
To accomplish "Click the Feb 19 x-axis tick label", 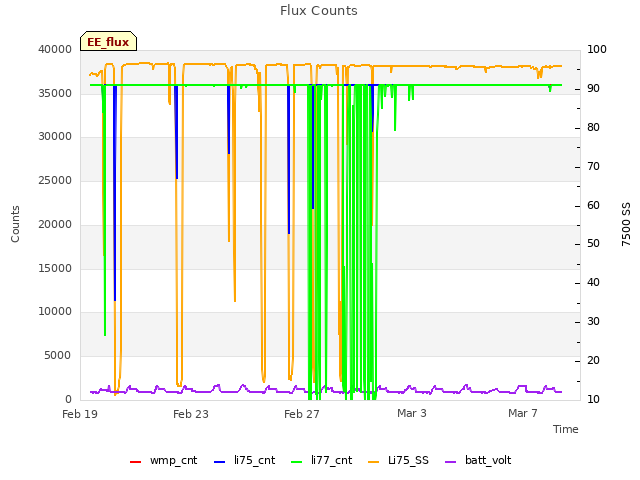I will click(80, 414).
